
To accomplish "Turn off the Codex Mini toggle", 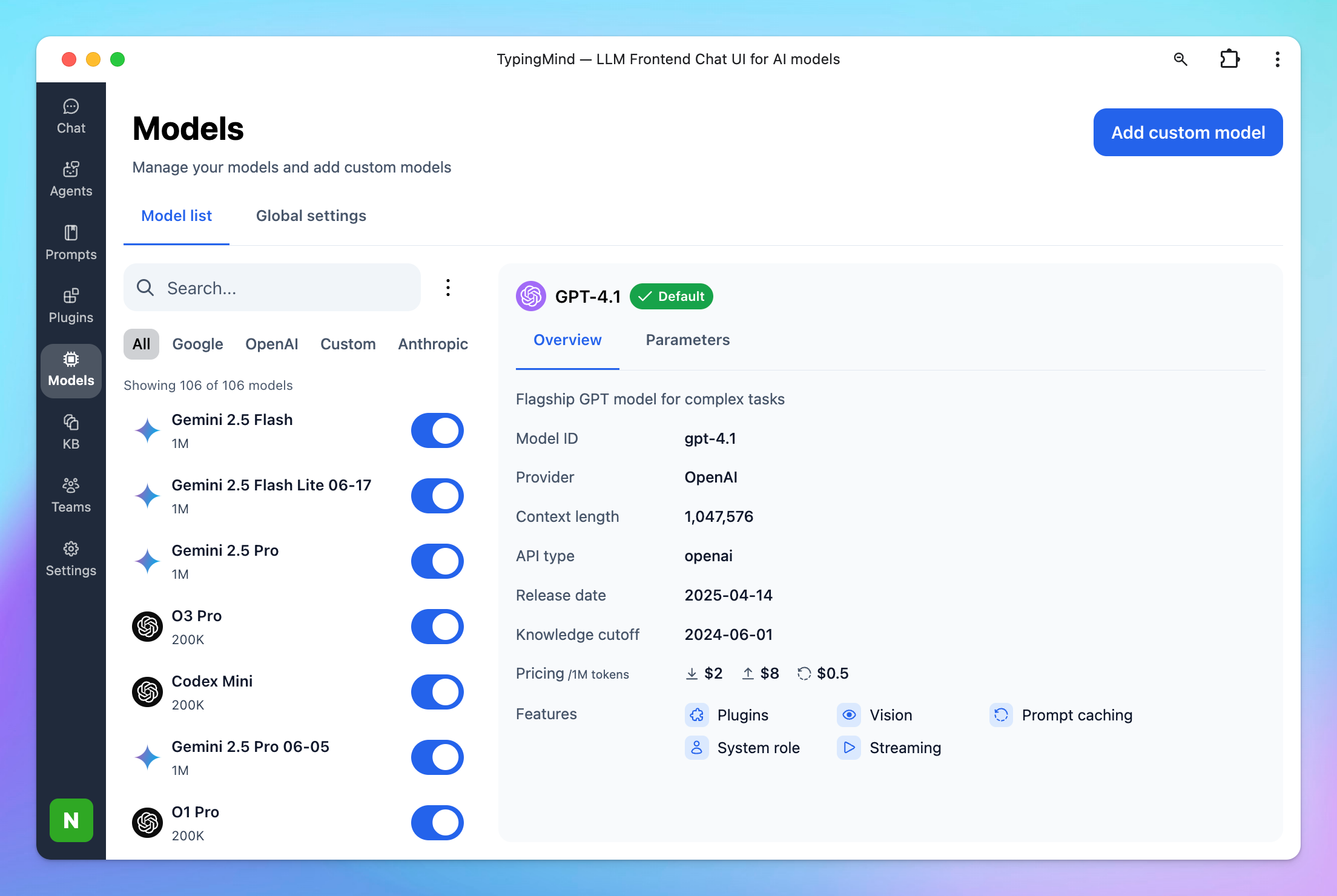I will tap(437, 692).
